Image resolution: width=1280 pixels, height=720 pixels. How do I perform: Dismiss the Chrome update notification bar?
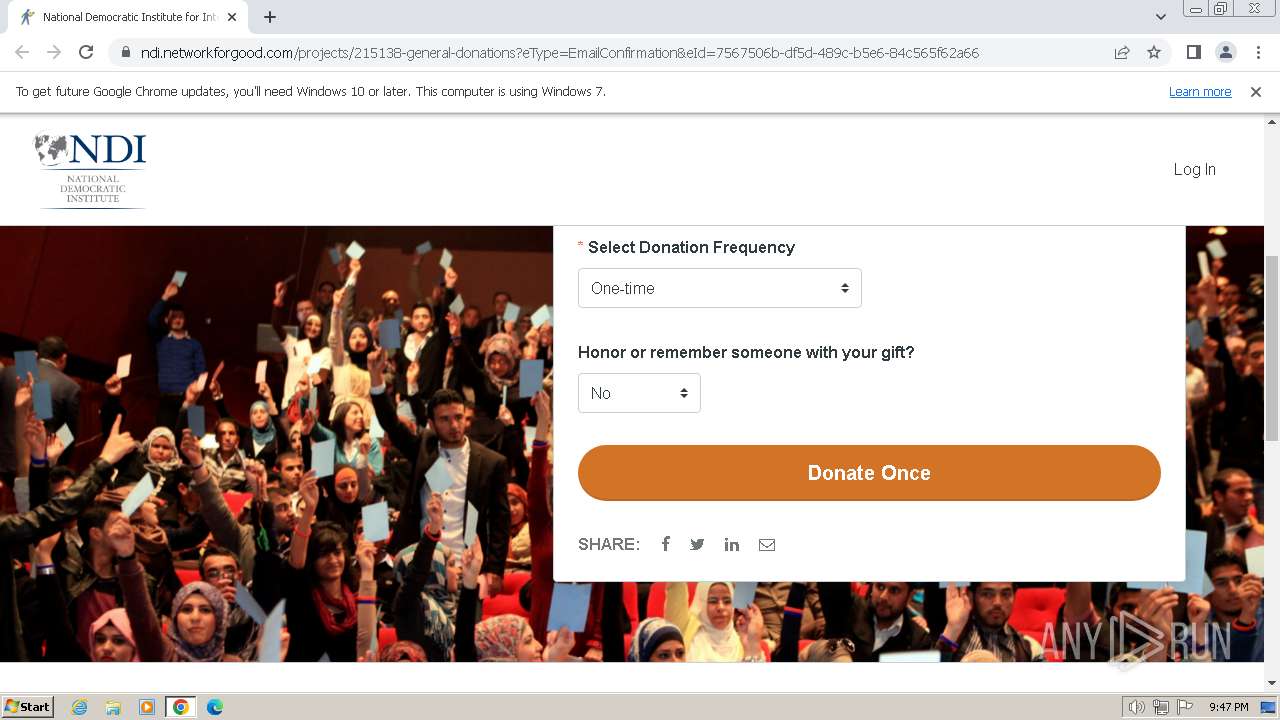pyautogui.click(x=1256, y=91)
